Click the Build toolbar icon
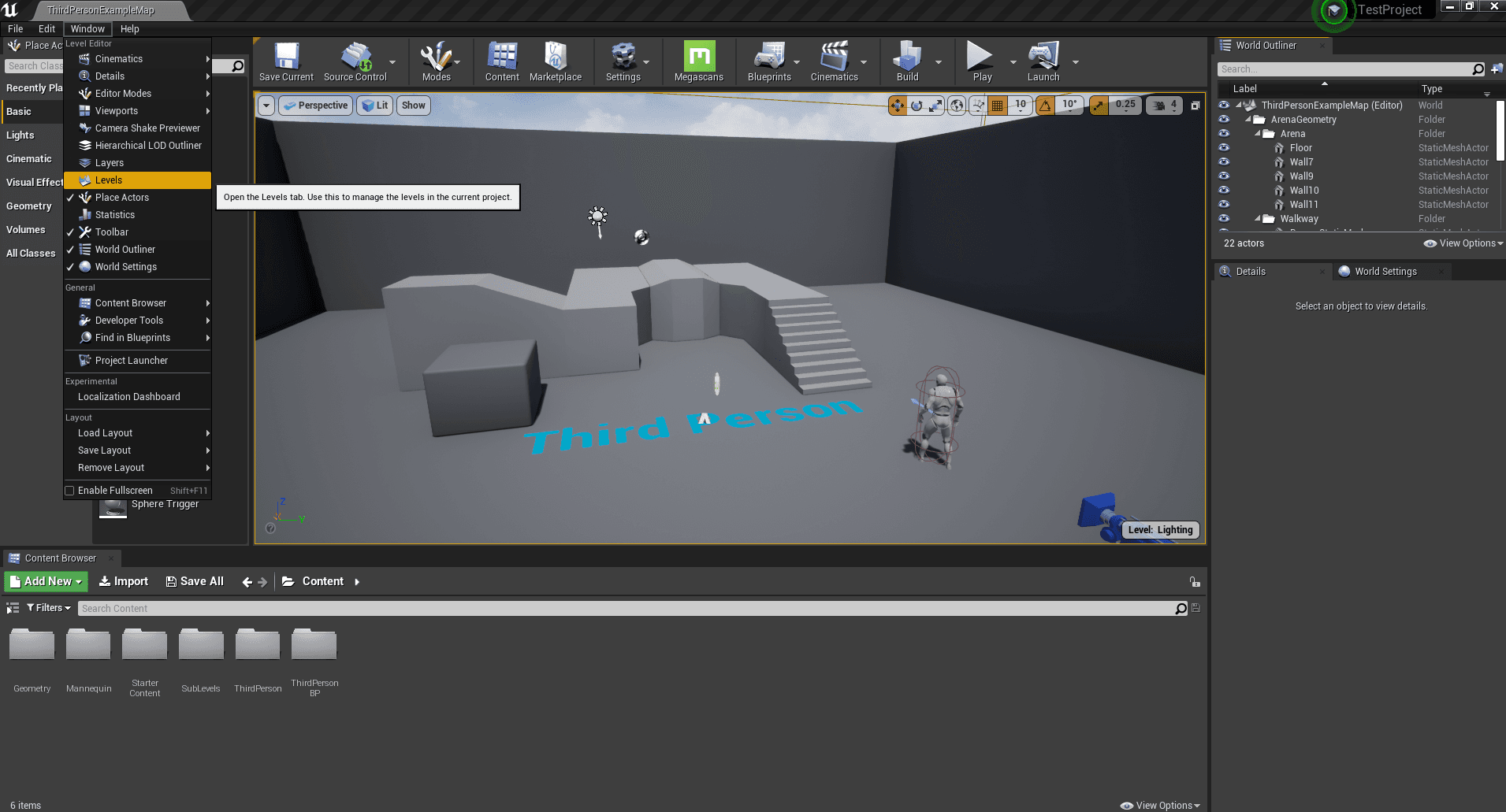Screen dimensions: 1506x812 (907, 61)
